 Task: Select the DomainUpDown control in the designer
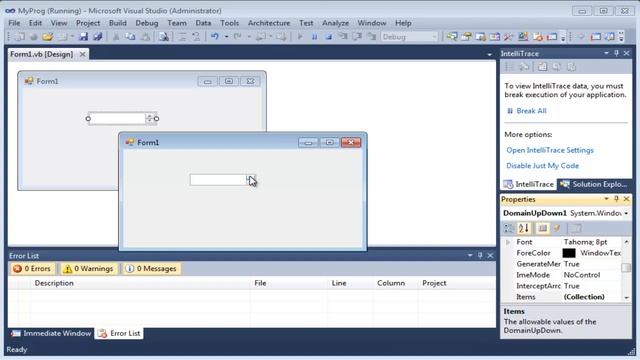click(x=122, y=118)
